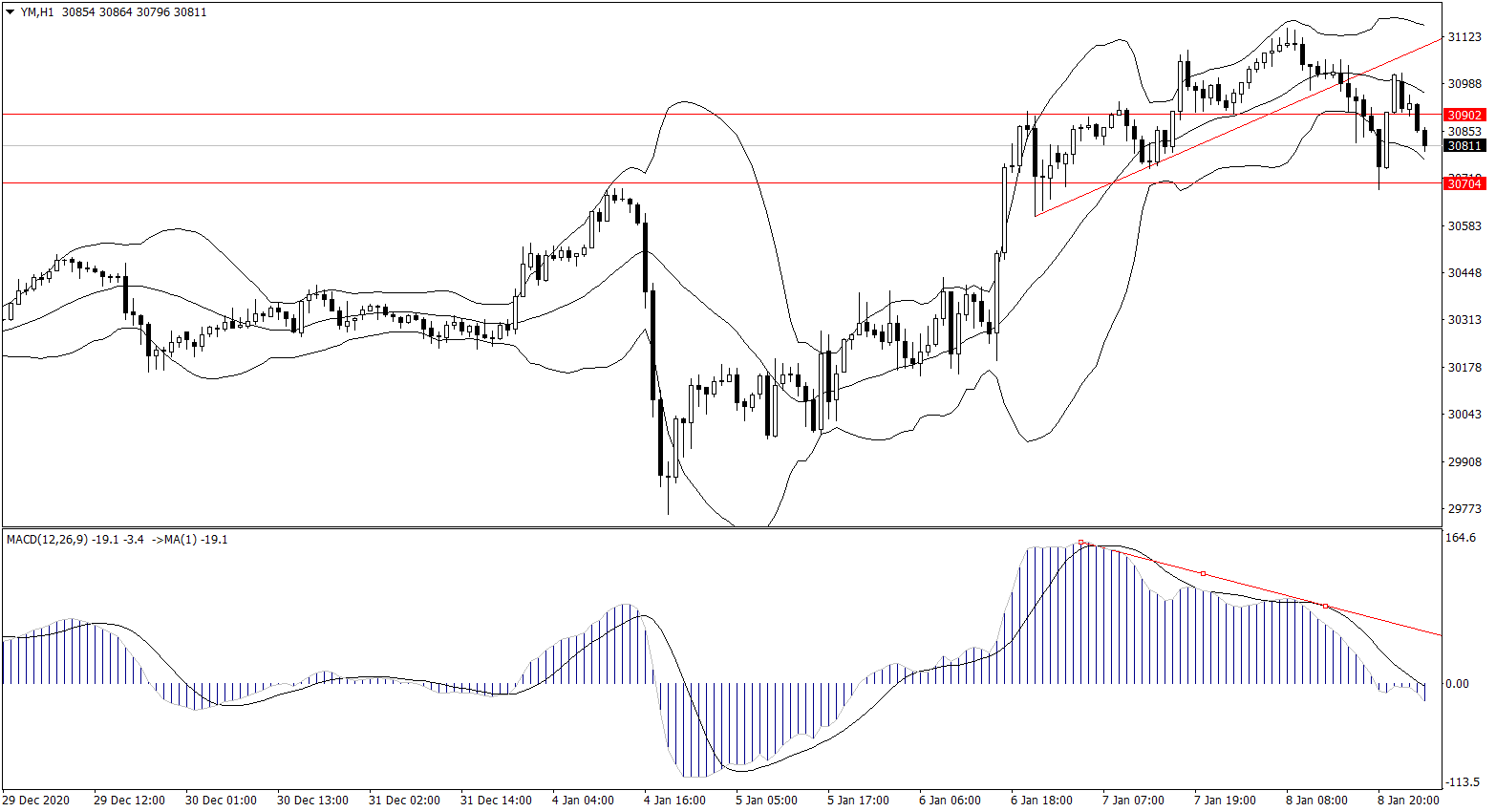
Task: Select the middle anchor of MACD trendline
Action: pos(1203,574)
